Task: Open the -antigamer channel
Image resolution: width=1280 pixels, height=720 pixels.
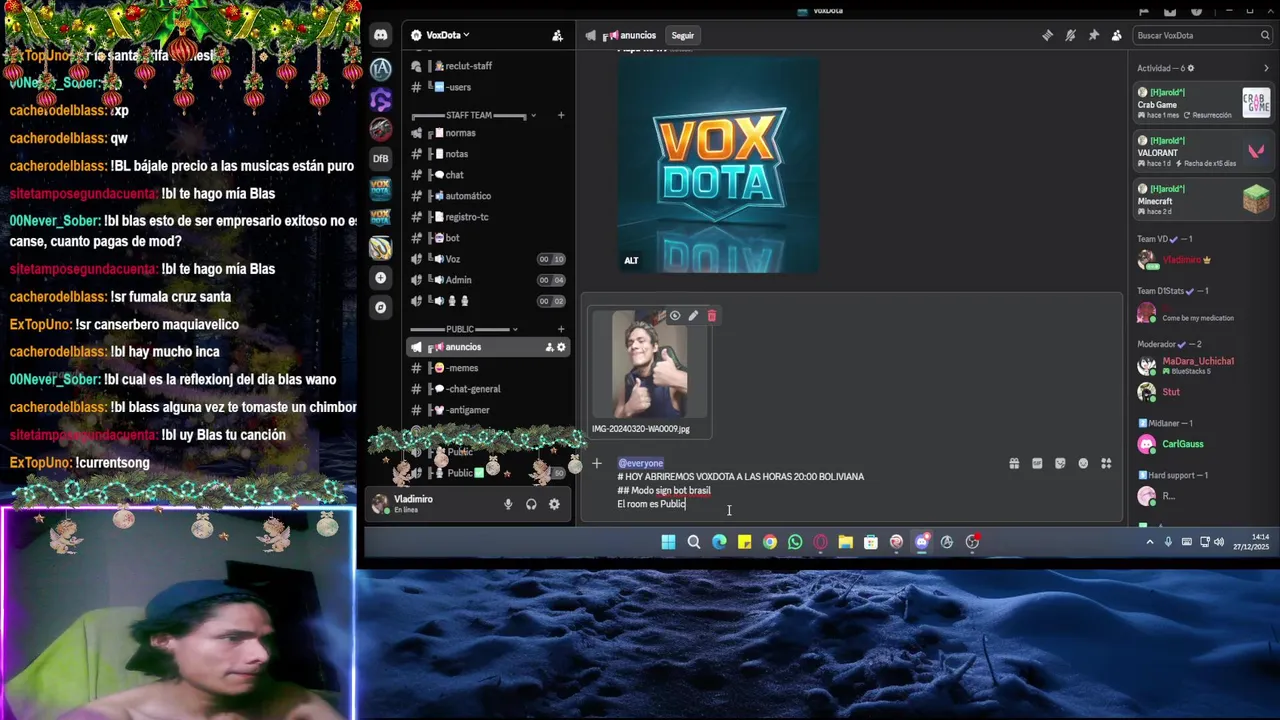Action: coord(488,410)
